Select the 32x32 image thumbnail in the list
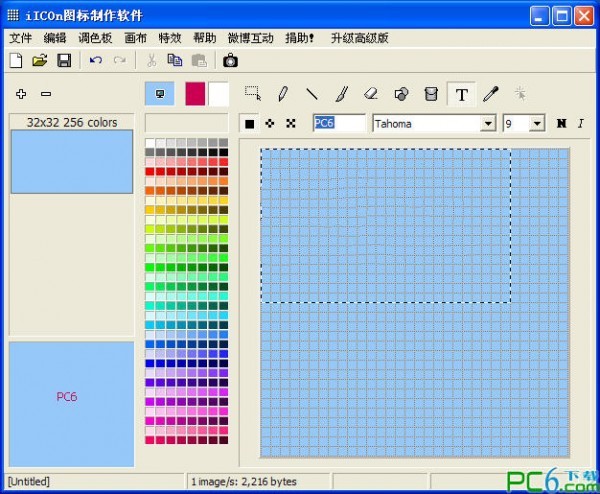 click(x=72, y=161)
